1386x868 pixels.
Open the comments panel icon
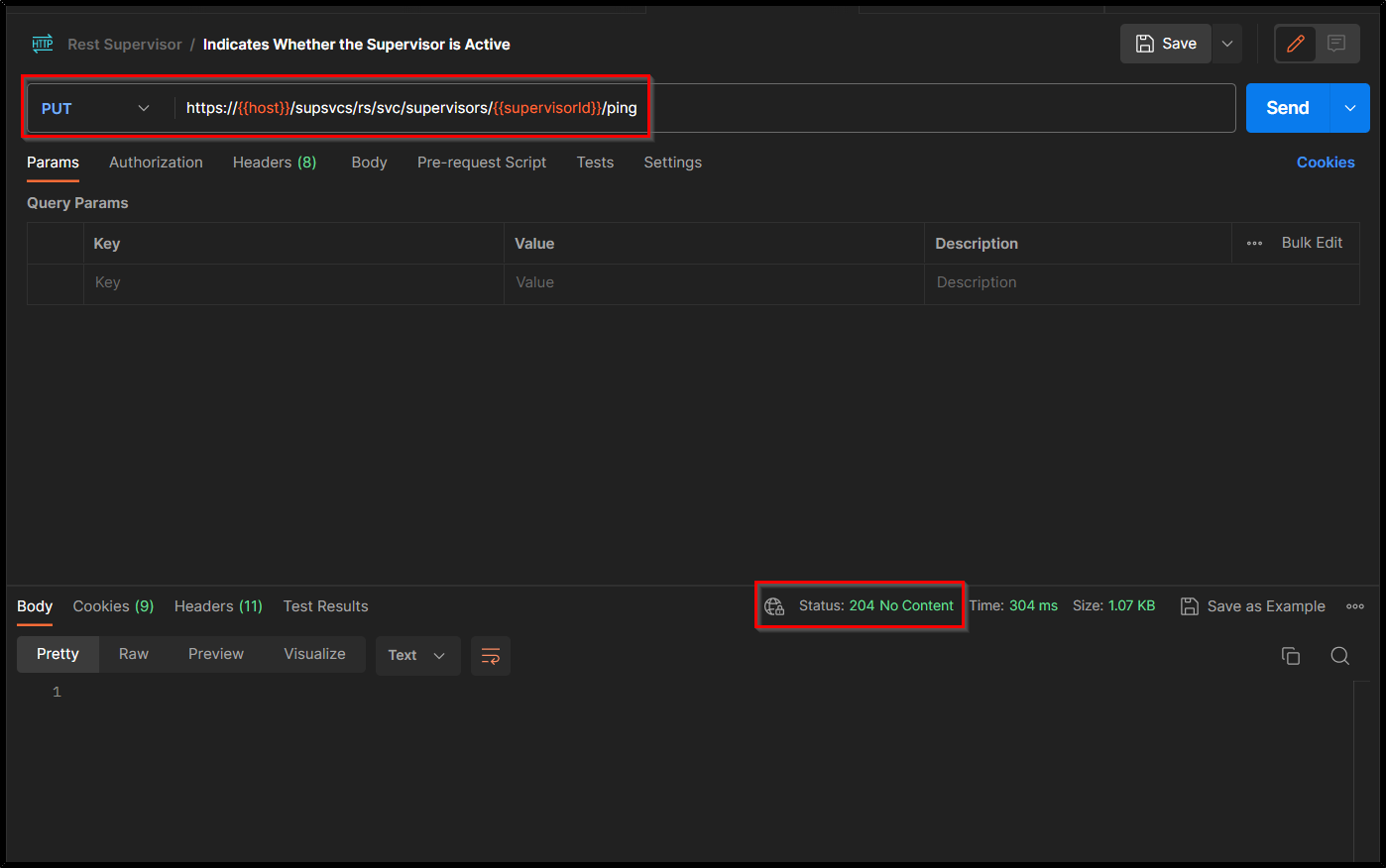(x=1336, y=44)
